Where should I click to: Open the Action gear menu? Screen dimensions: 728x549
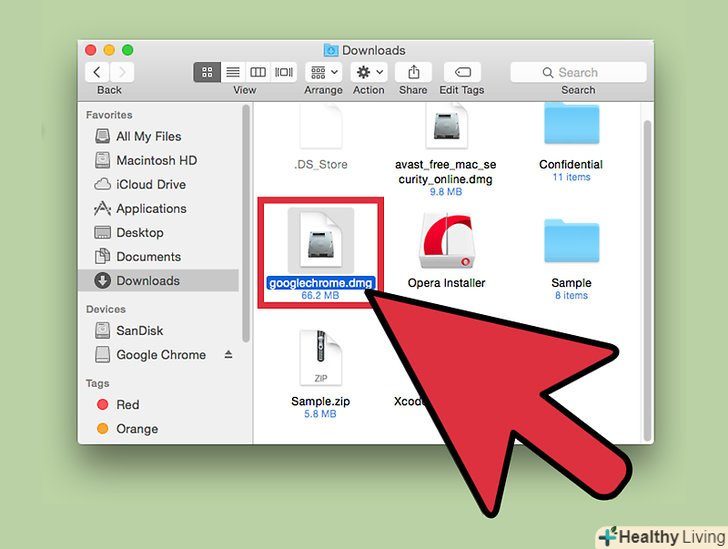pyautogui.click(x=369, y=72)
